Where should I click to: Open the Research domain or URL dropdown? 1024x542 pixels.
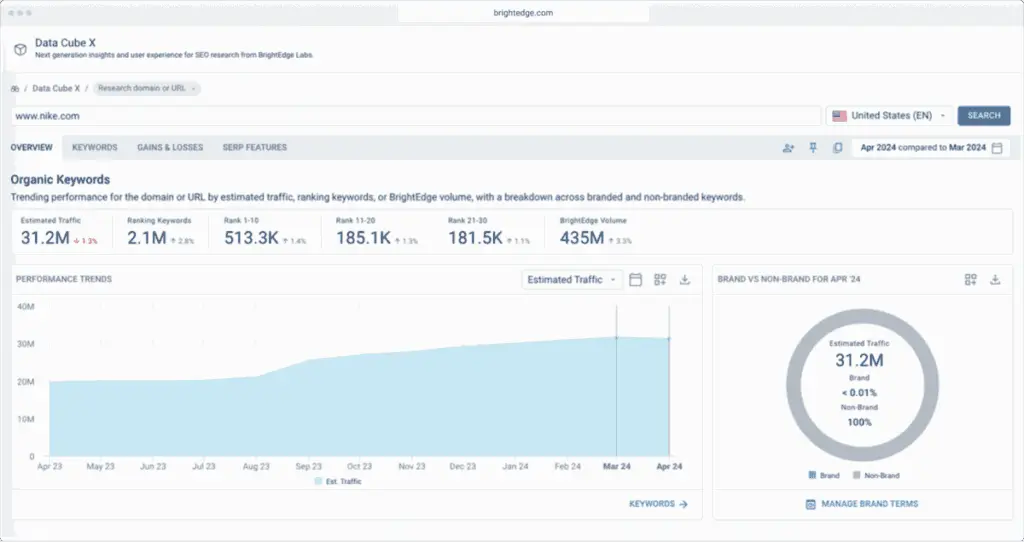[x=147, y=89]
